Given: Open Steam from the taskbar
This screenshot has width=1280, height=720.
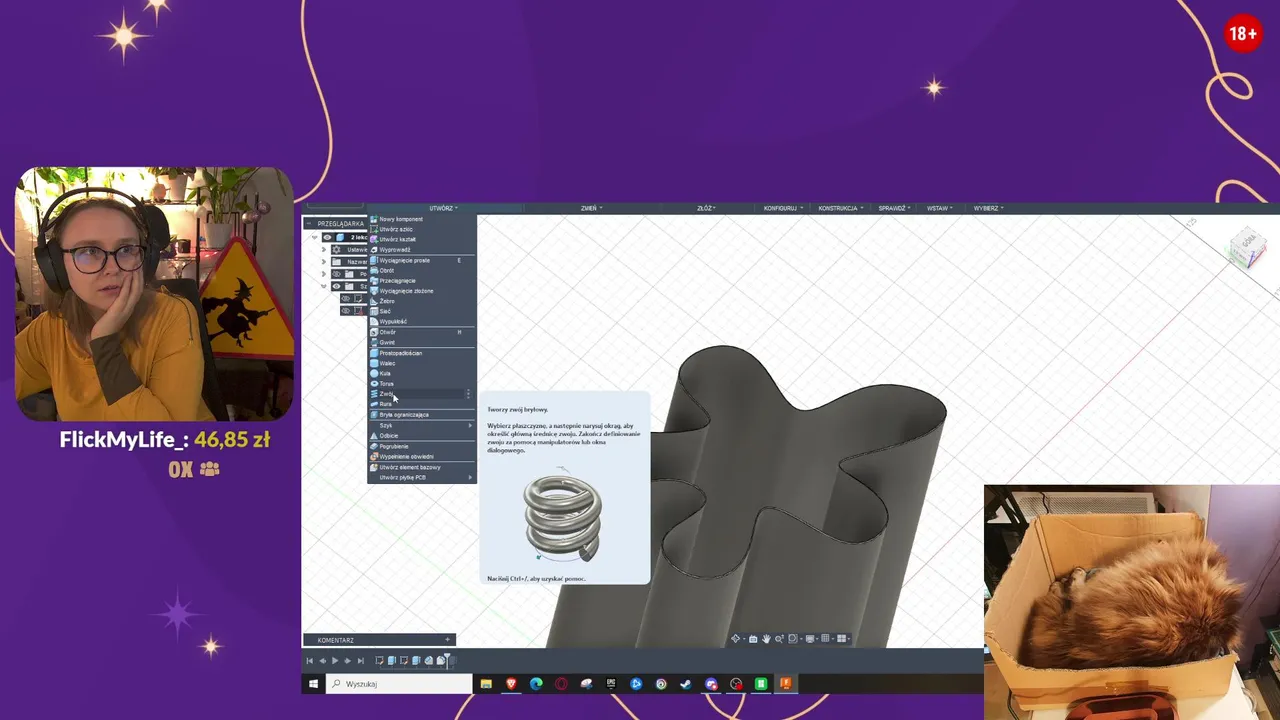Looking at the screenshot, I should pyautogui.click(x=685, y=684).
